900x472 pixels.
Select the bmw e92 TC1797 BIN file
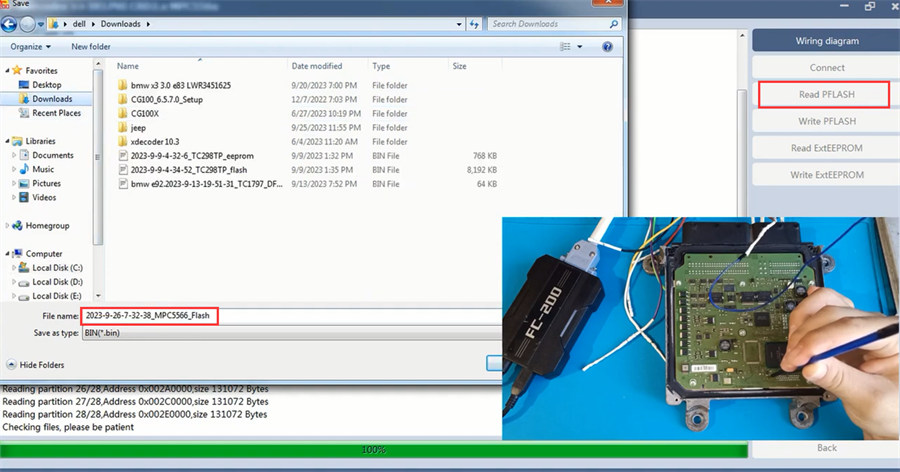point(206,184)
